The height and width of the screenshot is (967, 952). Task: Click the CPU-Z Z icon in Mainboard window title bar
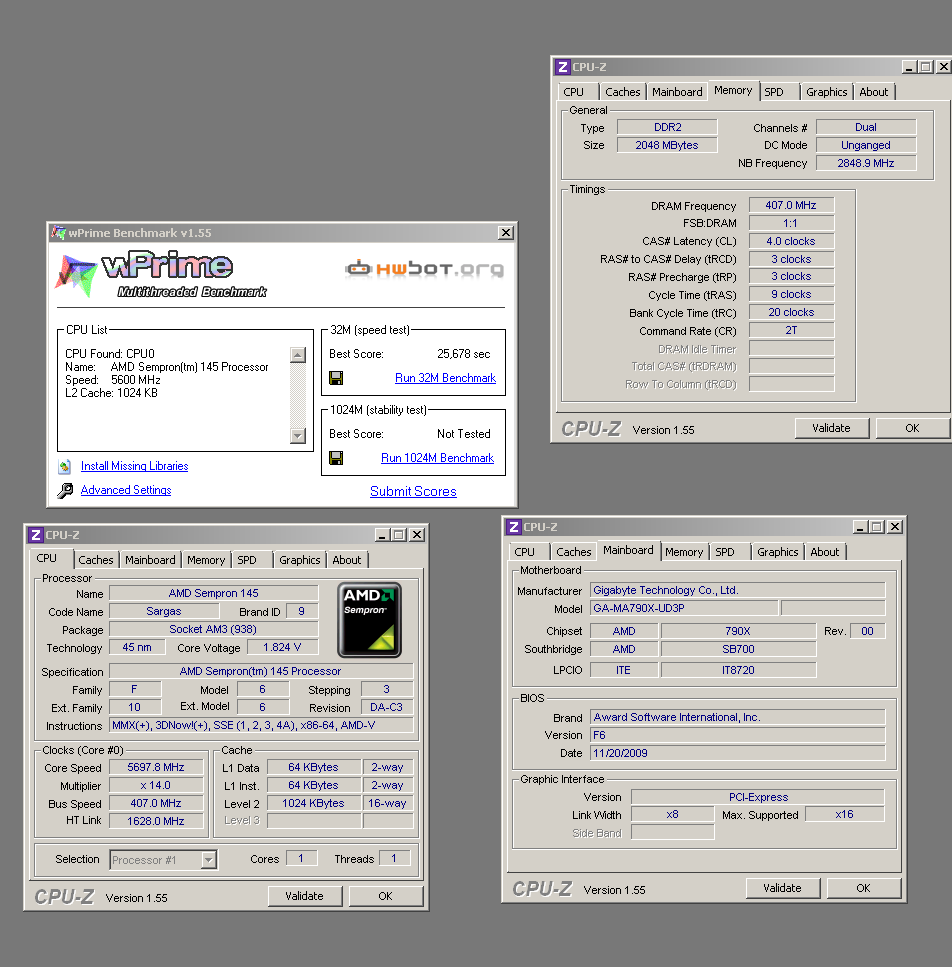(513, 527)
